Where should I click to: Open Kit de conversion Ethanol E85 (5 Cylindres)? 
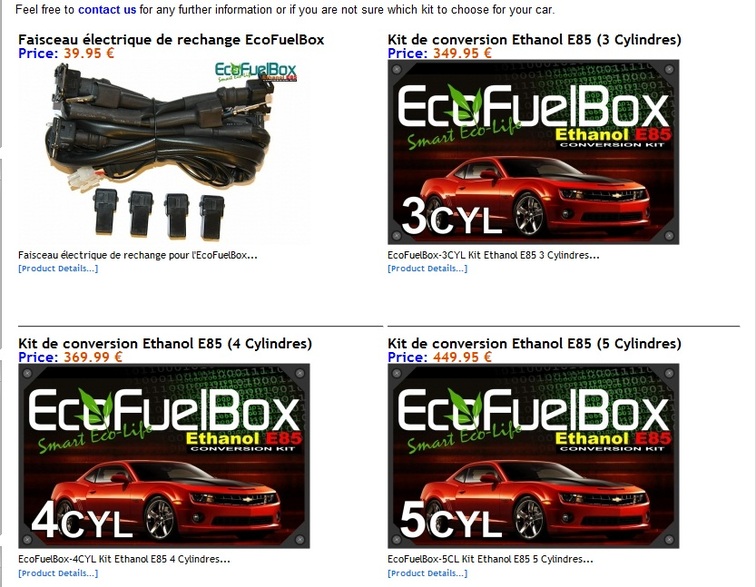(534, 343)
